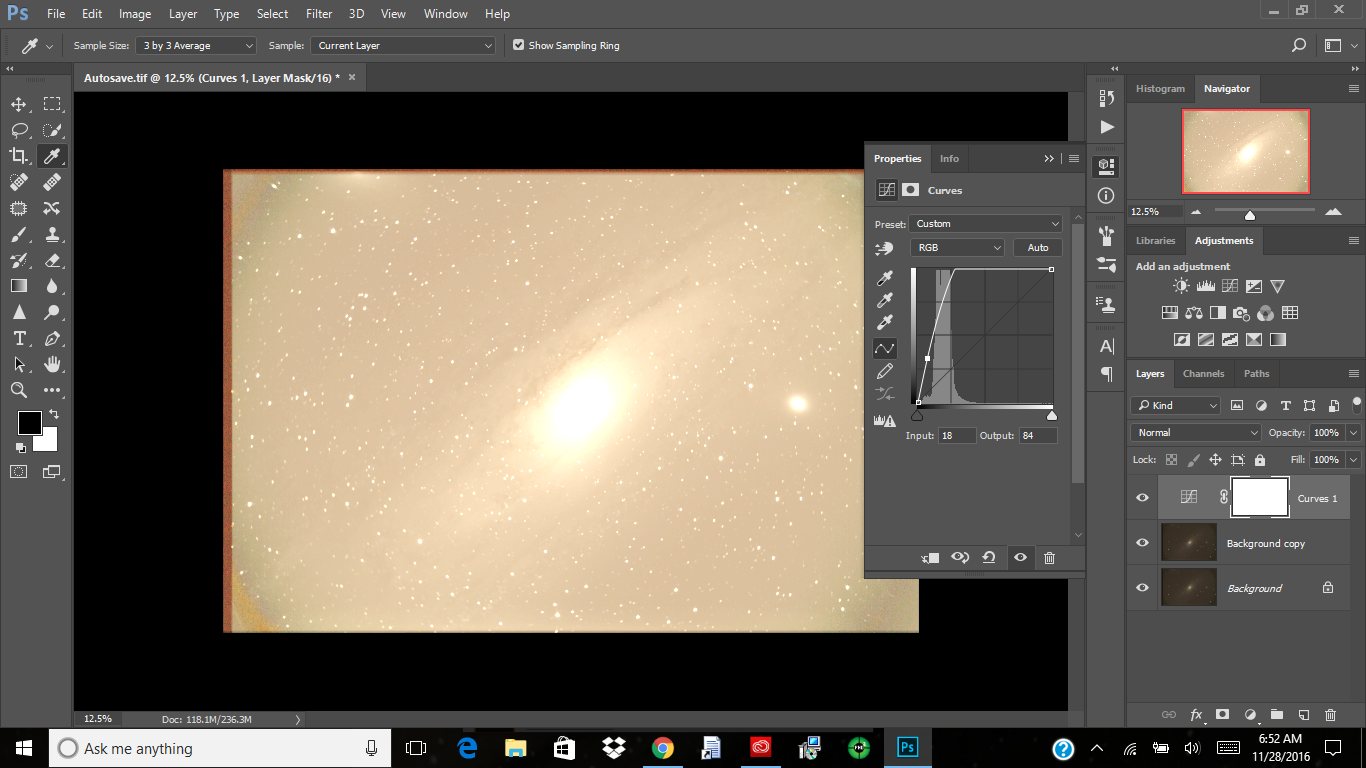This screenshot has width=1366, height=768.
Task: Select the Move tool
Action: pos(19,104)
